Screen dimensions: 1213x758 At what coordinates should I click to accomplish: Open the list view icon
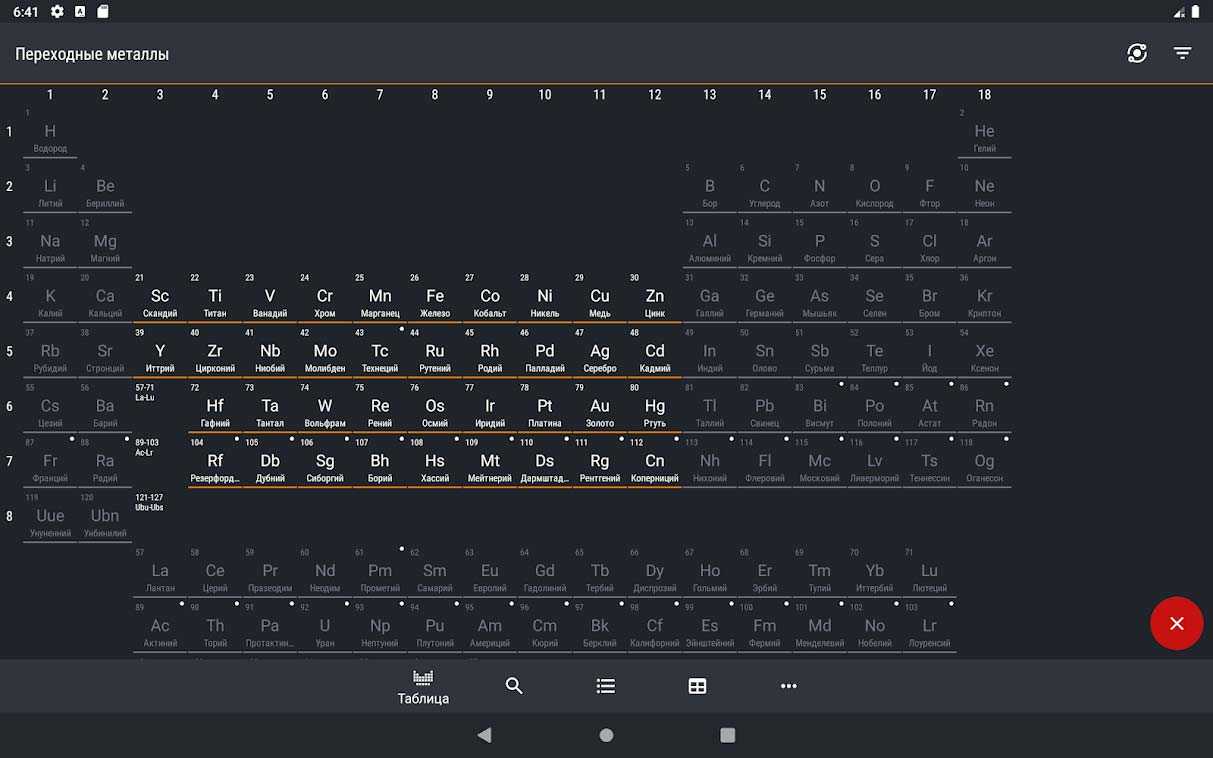(x=605, y=686)
